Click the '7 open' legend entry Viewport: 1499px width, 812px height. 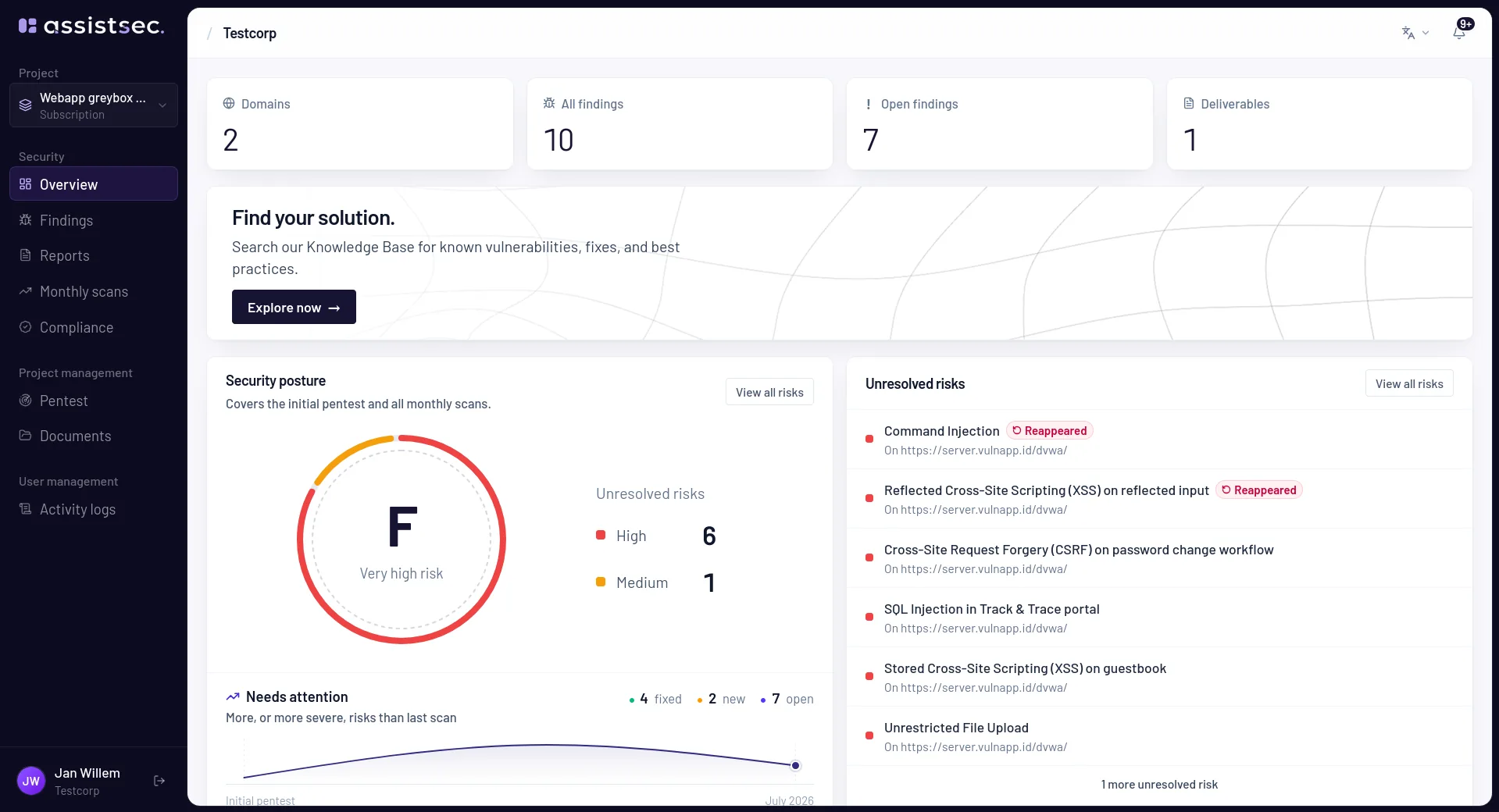787,699
